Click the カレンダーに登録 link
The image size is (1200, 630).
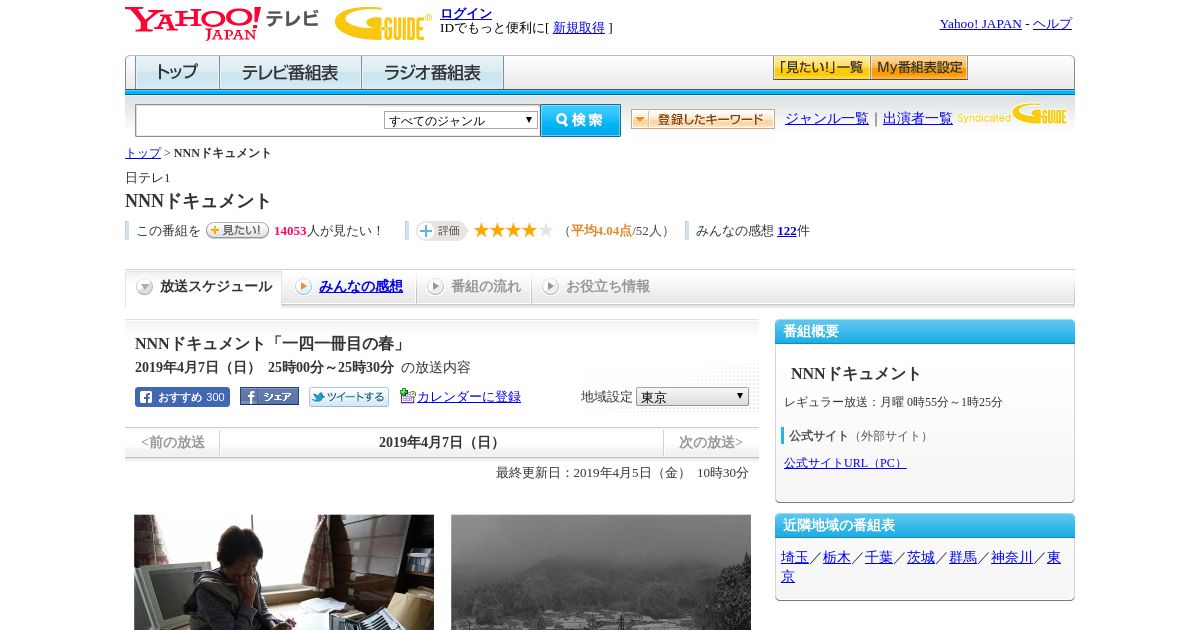[469, 397]
